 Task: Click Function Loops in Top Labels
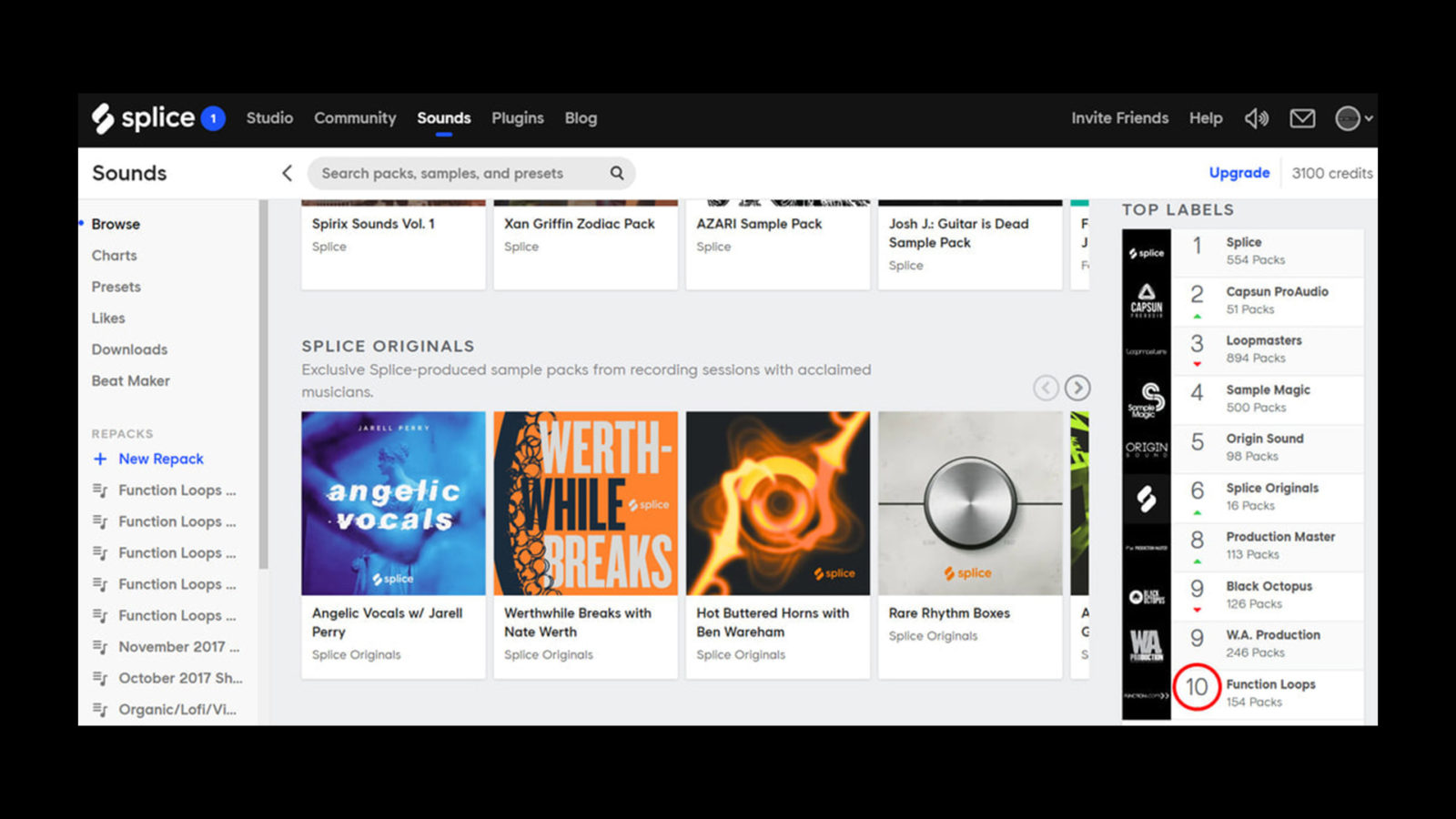click(x=1270, y=684)
